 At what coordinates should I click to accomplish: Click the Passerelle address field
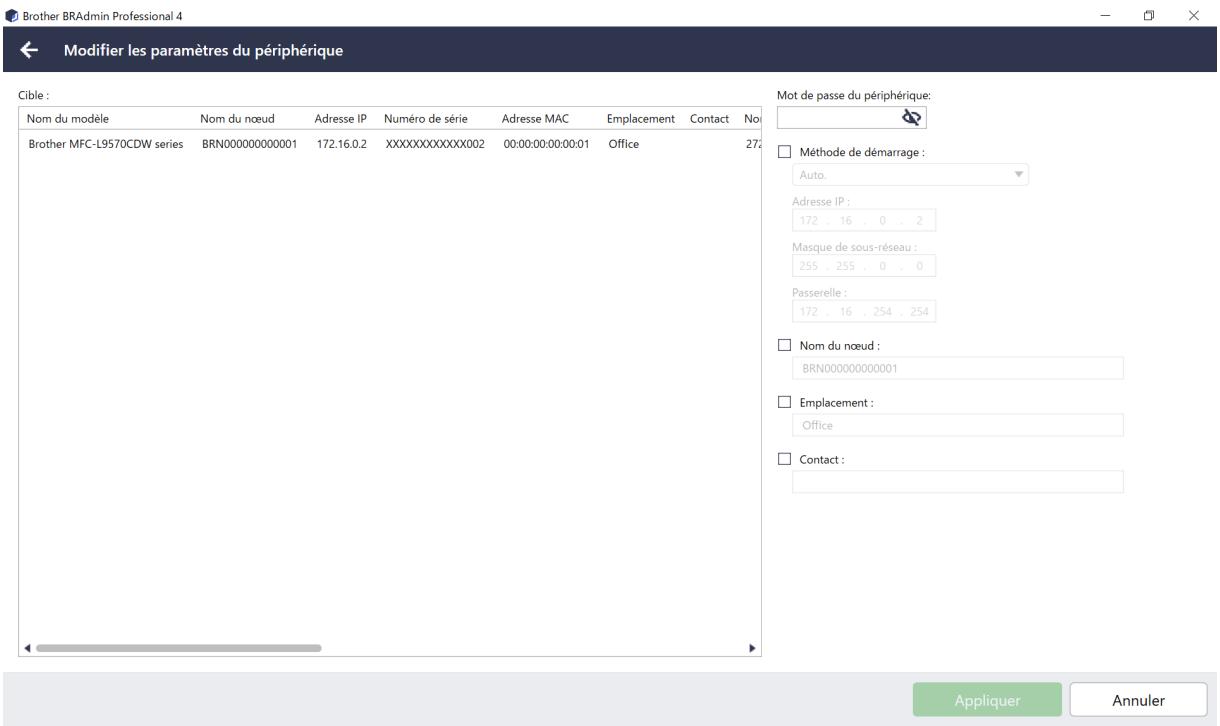coord(865,312)
